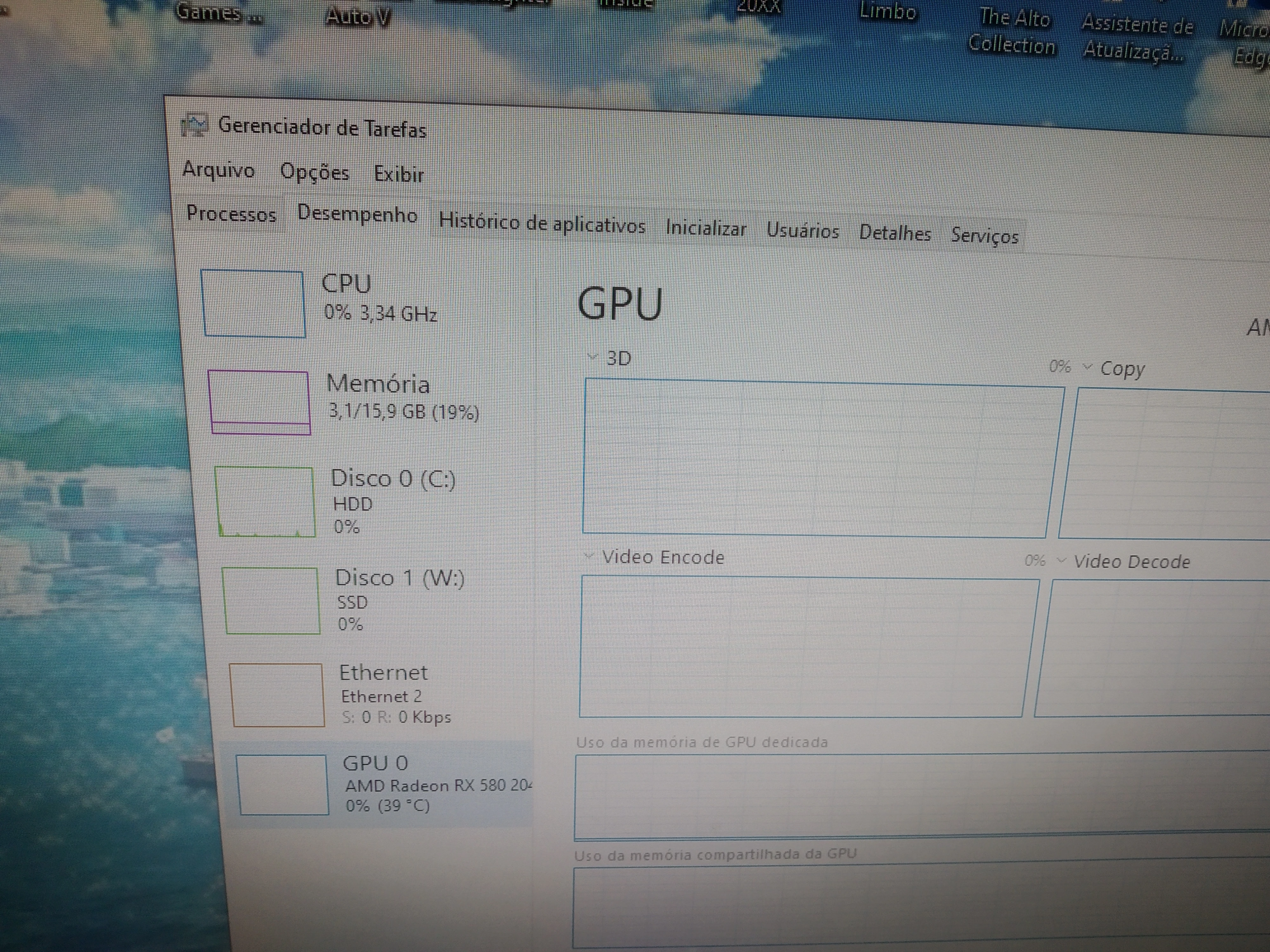1270x952 pixels.
Task: Open Disco 0 (C:) HDD graph
Action: (x=265, y=501)
